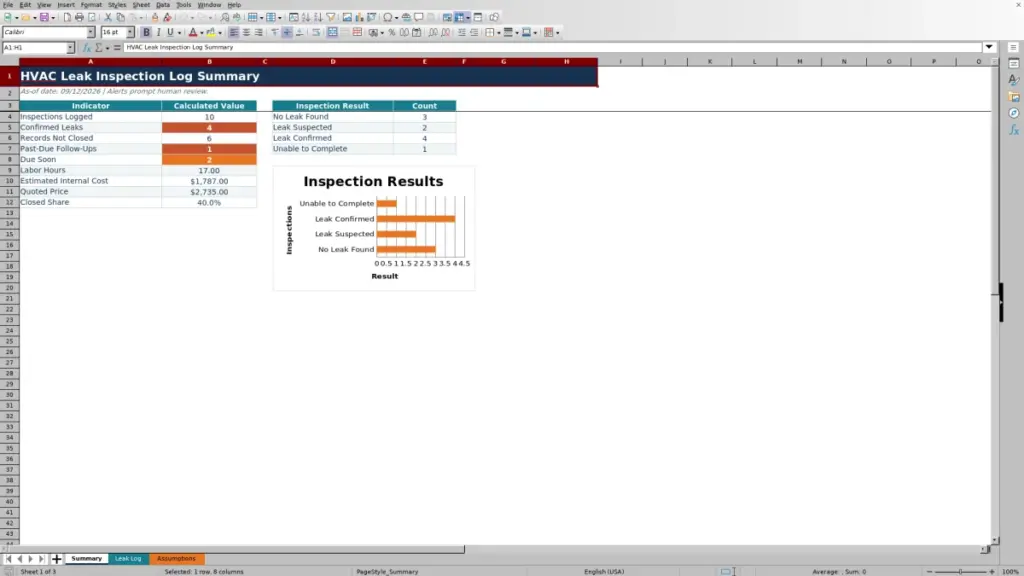1024x576 pixels.
Task: Open the AutoFilter funnel tool
Action: tap(330, 17)
